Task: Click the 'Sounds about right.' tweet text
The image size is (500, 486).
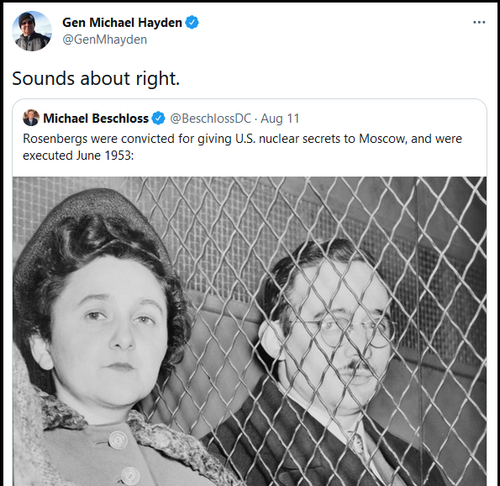Action: tap(96, 79)
